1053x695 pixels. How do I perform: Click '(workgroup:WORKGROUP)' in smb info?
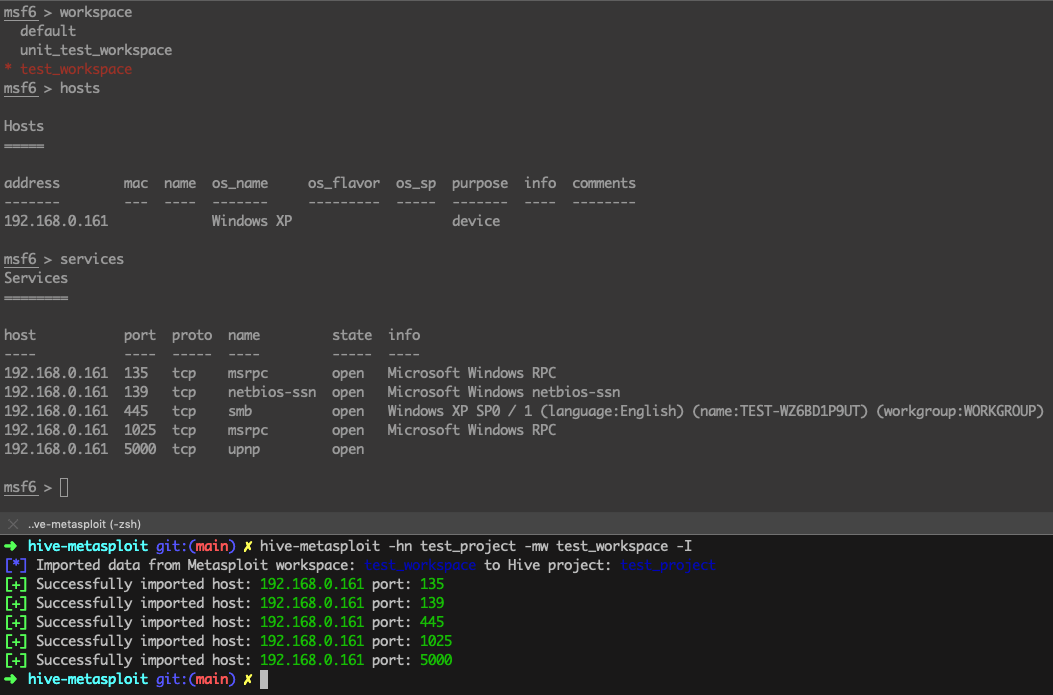[960, 411]
